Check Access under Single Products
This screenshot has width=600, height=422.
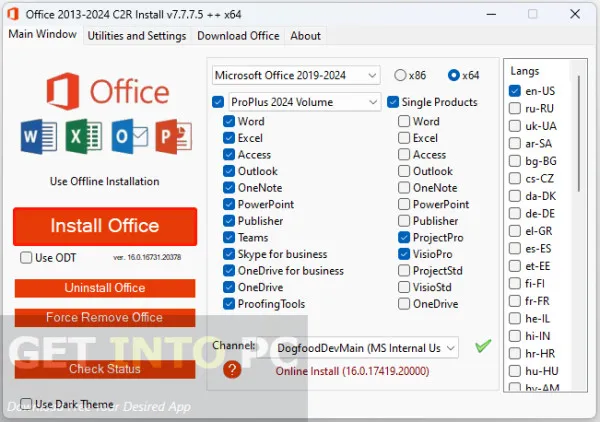pyautogui.click(x=404, y=154)
